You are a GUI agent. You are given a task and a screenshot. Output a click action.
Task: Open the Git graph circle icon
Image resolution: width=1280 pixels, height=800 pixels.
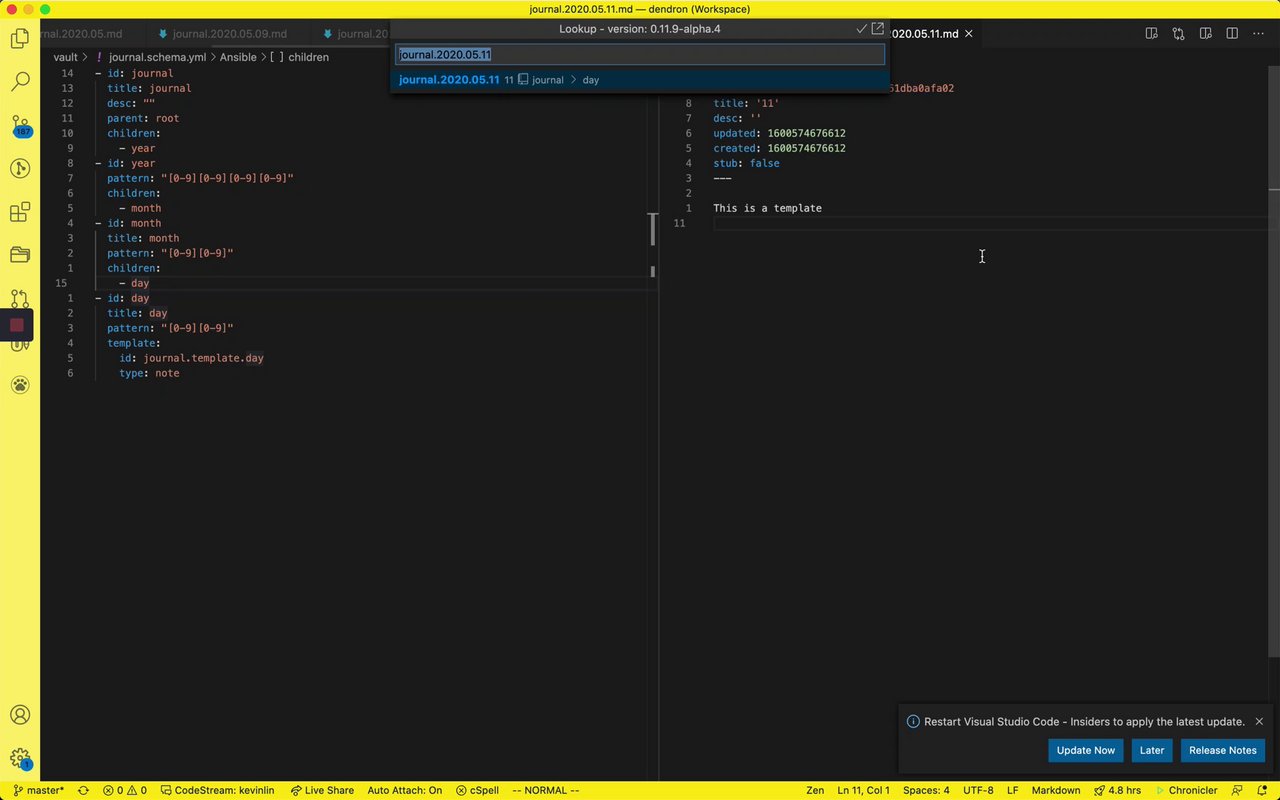pyautogui.click(x=20, y=169)
